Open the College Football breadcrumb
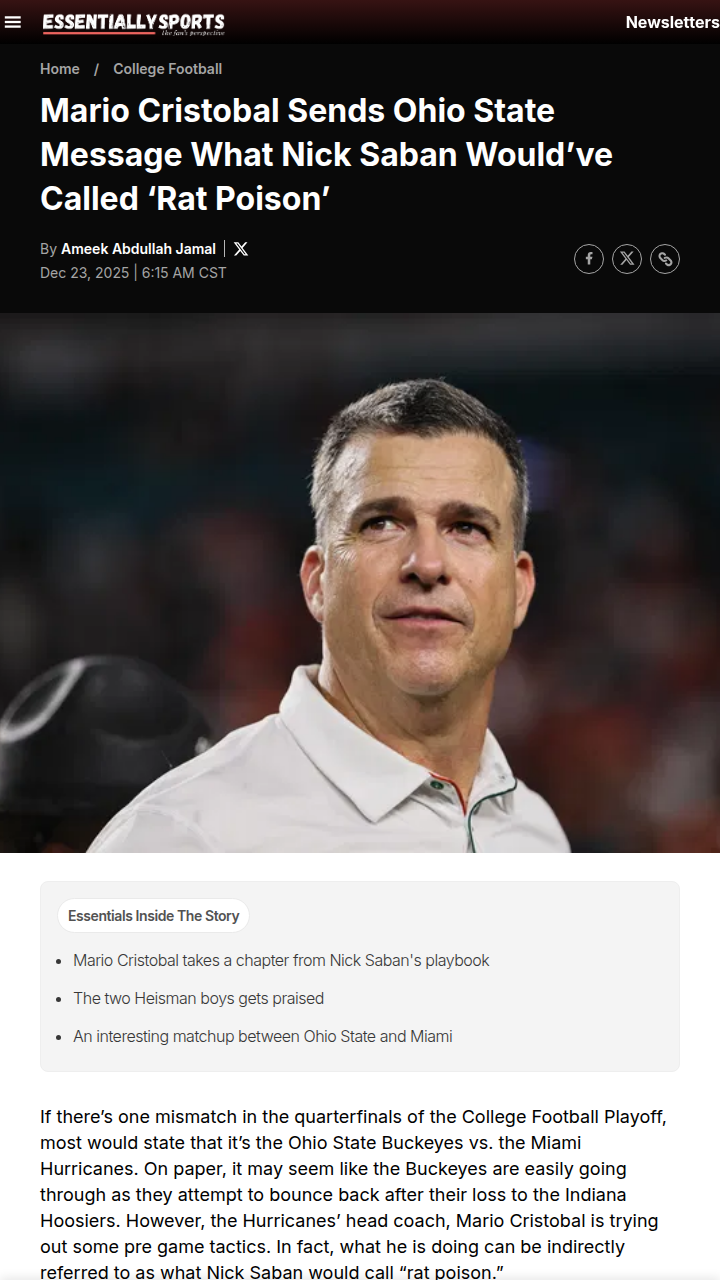The height and width of the screenshot is (1280, 720). point(168,69)
